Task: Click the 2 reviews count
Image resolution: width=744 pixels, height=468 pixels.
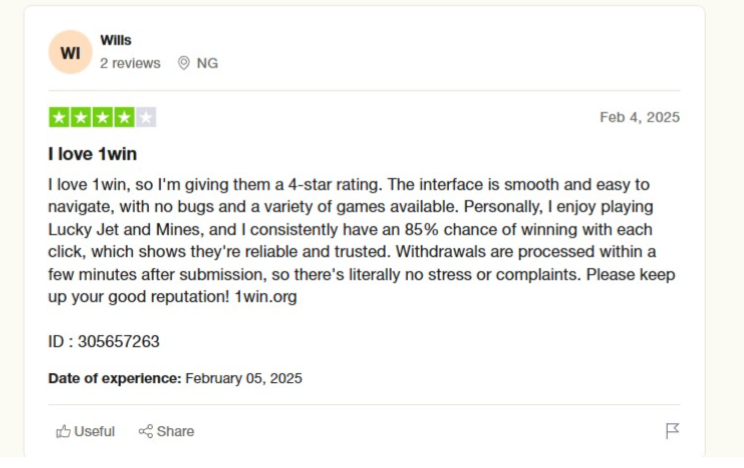Action: click(x=130, y=63)
